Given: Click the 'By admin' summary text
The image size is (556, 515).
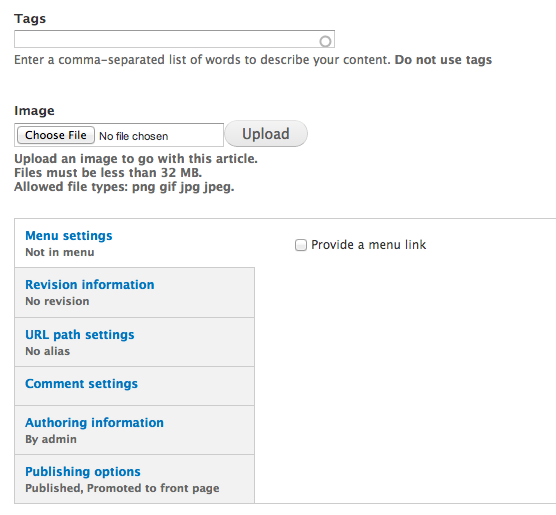Looking at the screenshot, I should pos(51,439).
